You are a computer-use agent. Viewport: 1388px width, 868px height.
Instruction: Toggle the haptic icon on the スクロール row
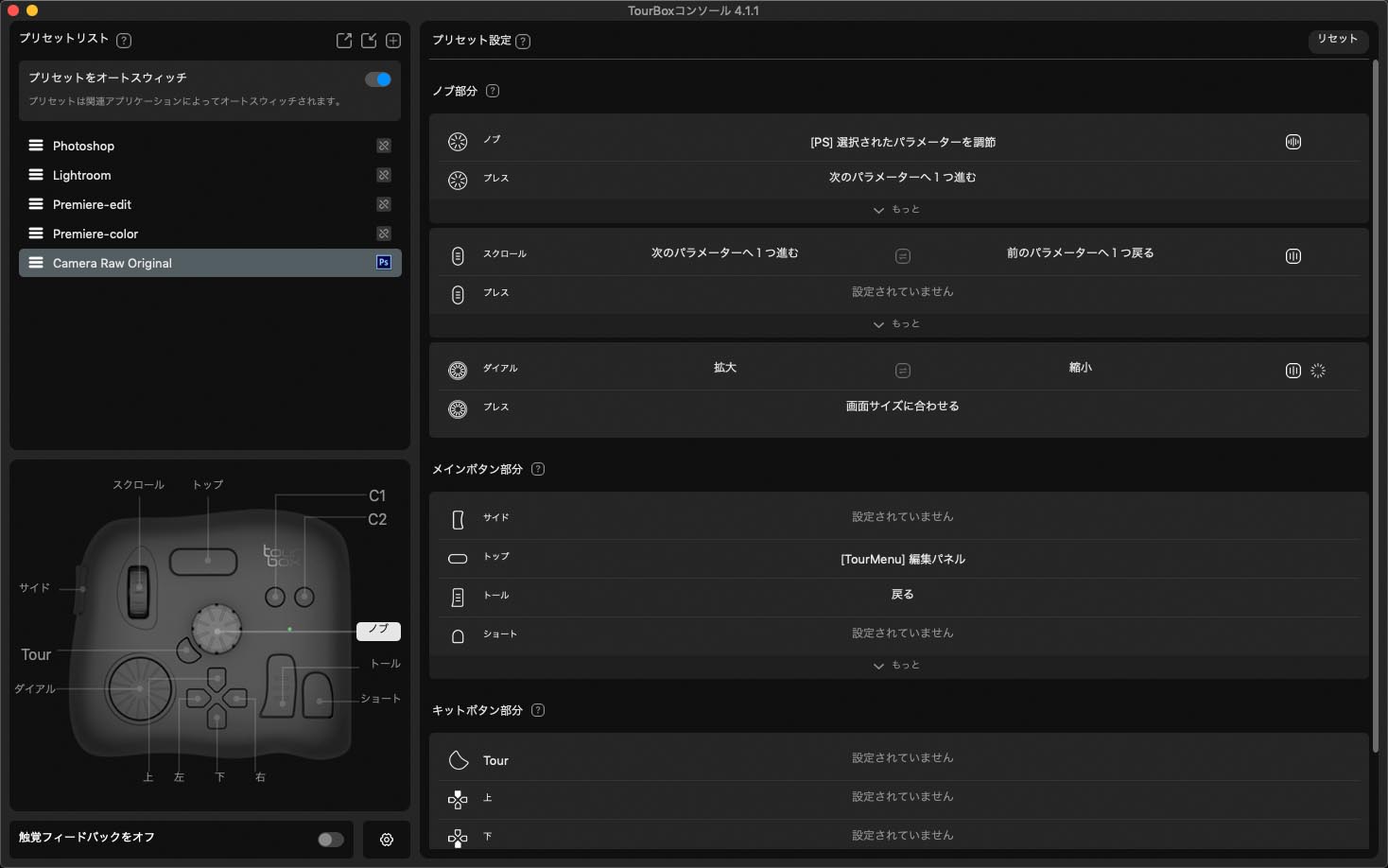pyautogui.click(x=1293, y=255)
